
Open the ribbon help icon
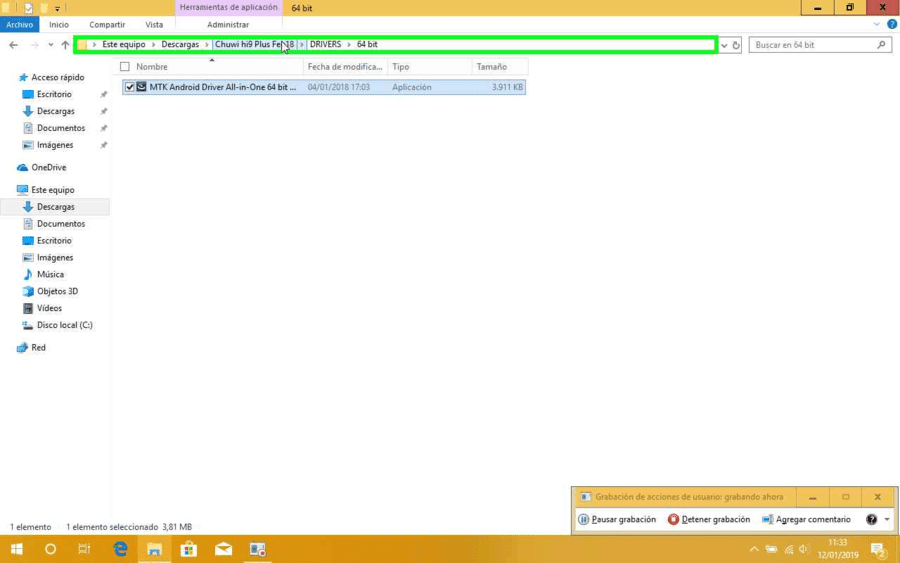(891, 25)
